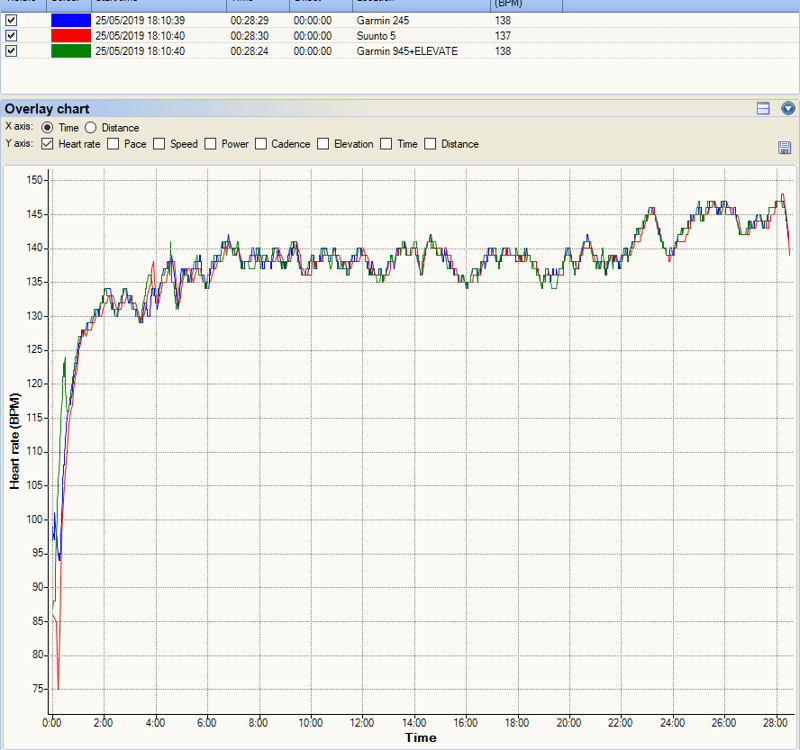Click the Overlay chart panel layout icon
The image size is (800, 750).
pos(763,108)
